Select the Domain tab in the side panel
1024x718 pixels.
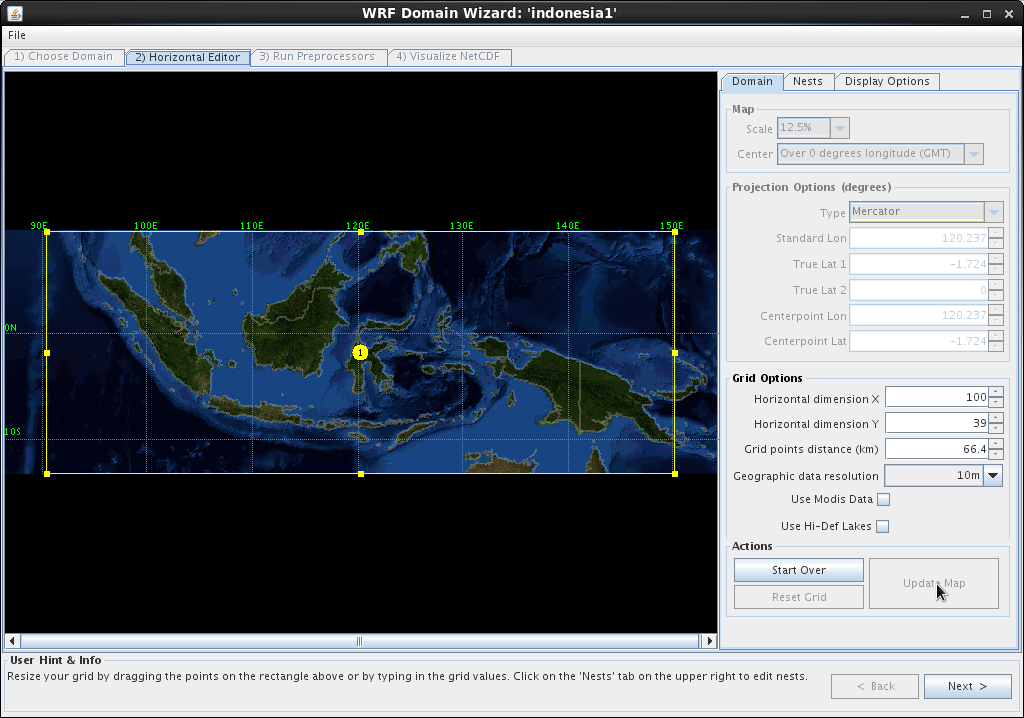click(x=752, y=82)
